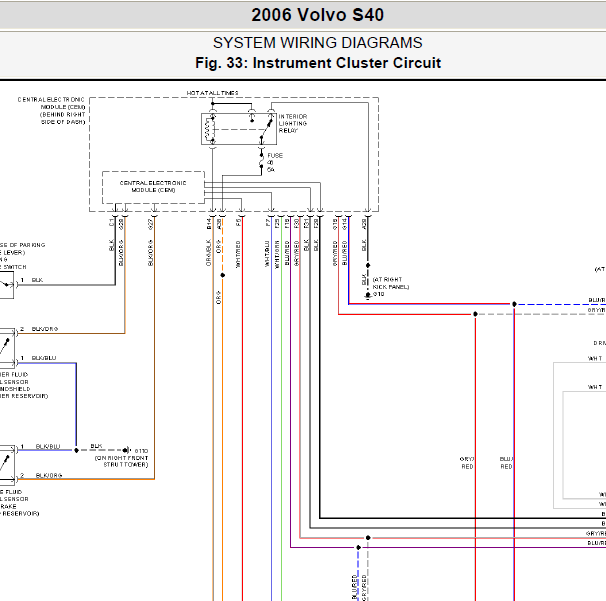Viewport: 606px width, 601px height.
Task: Click connector pin label "F7"
Action: click(x=267, y=222)
